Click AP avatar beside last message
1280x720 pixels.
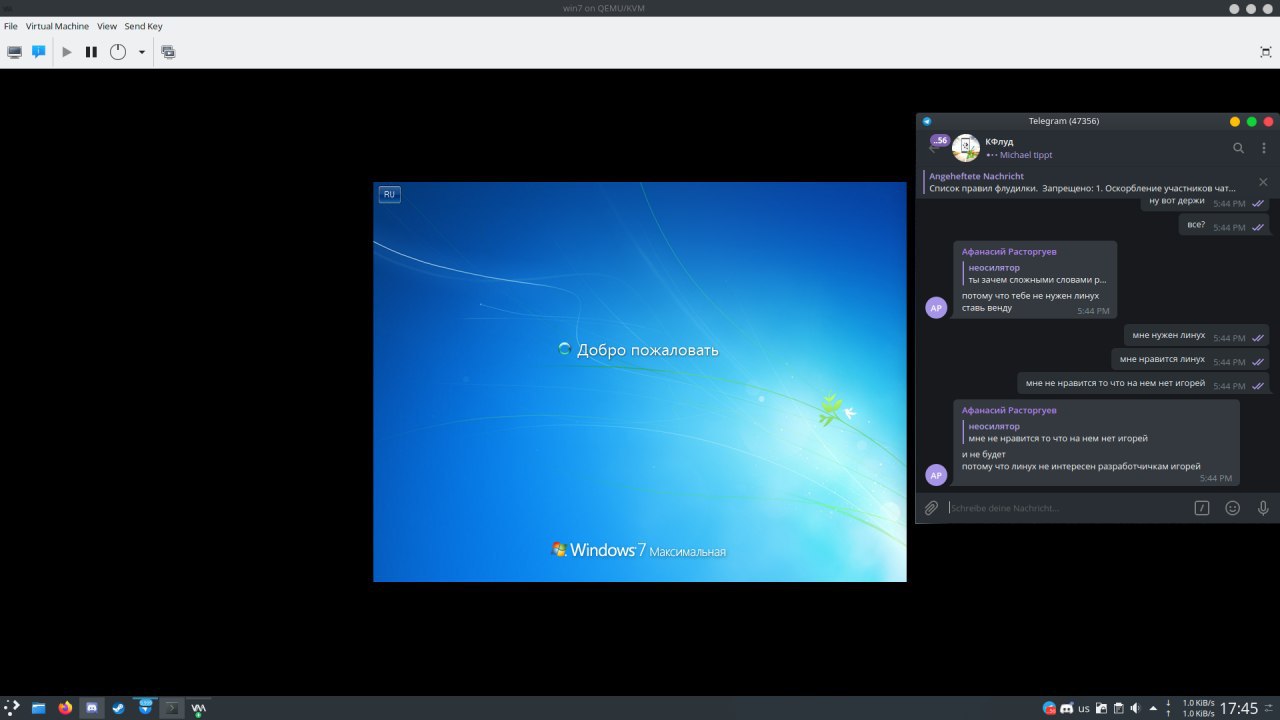[936, 475]
